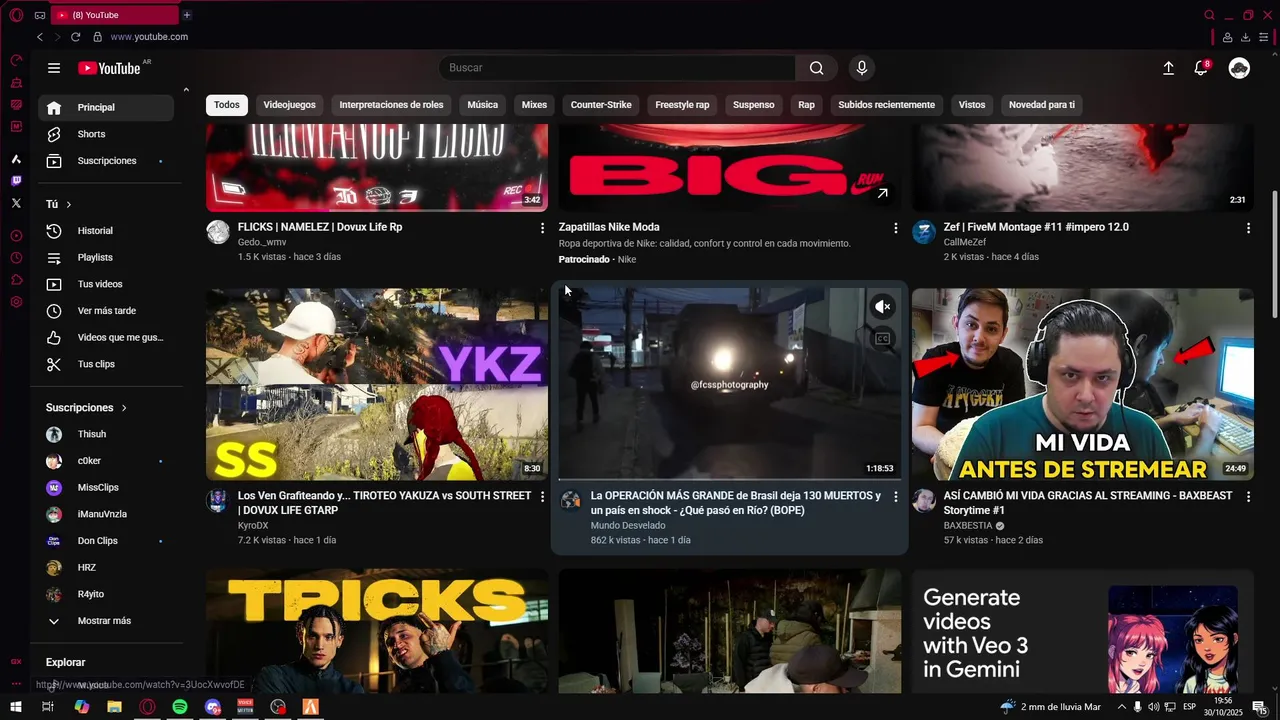Open the Mundo Desvelado channel link
1280x720 pixels.
628,526
